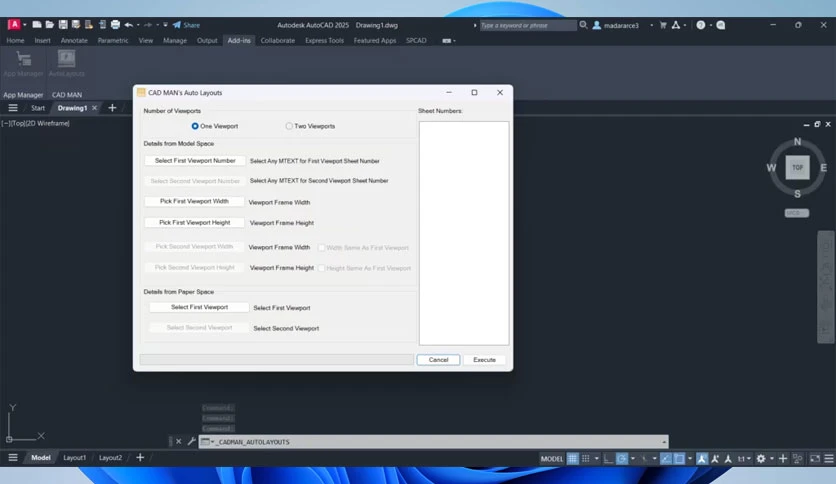Screen dimensions: 836x484
Task: Click the Cancel button in the dialog
Action: click(438, 360)
